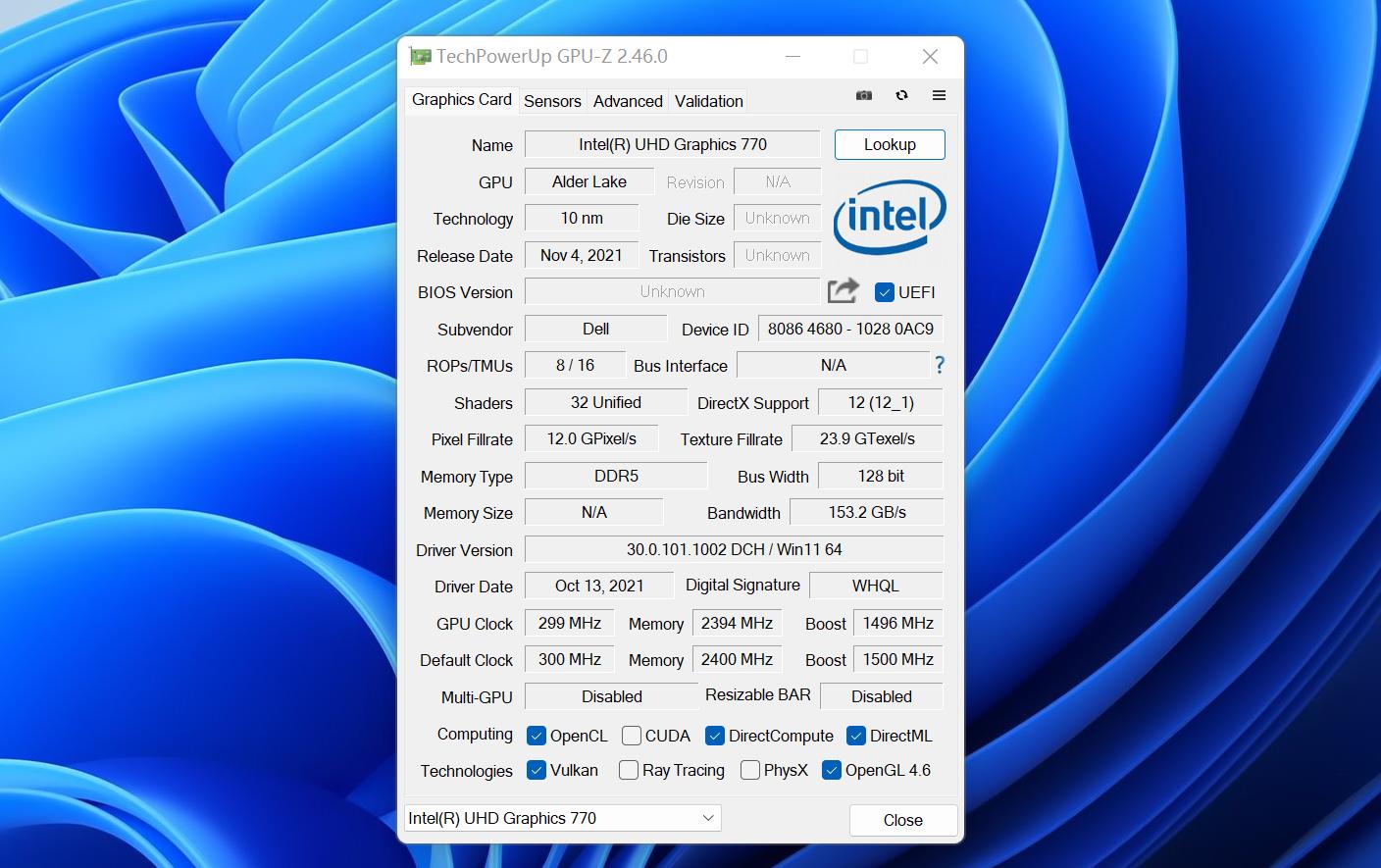Capture a screenshot using the camera icon
Image resolution: width=1381 pixels, height=868 pixels.
(864, 95)
